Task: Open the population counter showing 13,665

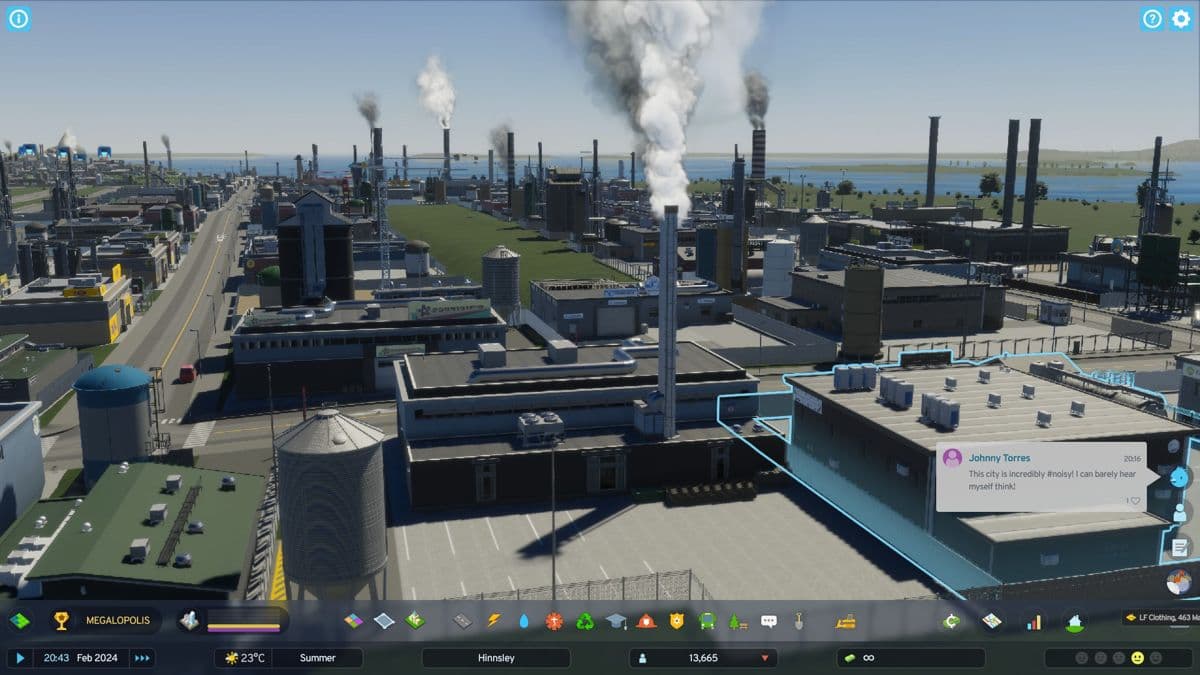Action: (x=703, y=658)
